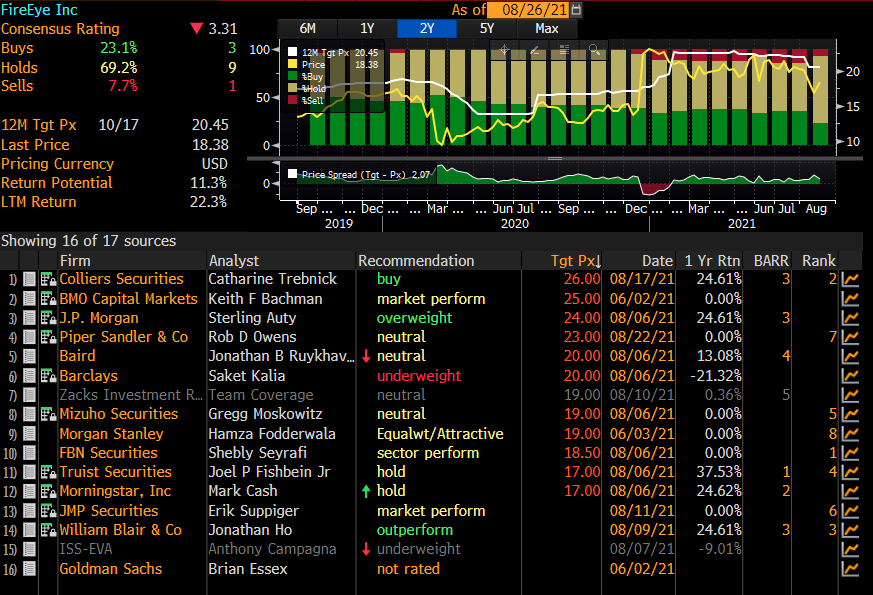The height and width of the screenshot is (595, 873).
Task: Open the Morgan Stanley firm link
Action: click(x=111, y=434)
